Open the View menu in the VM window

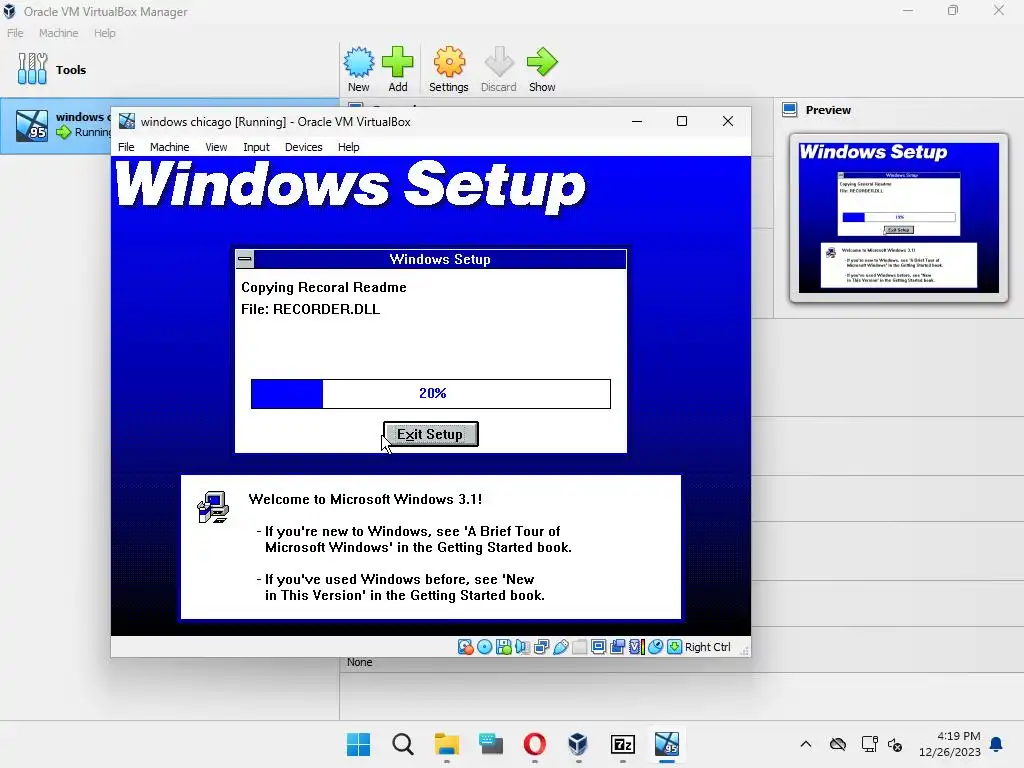pos(216,147)
